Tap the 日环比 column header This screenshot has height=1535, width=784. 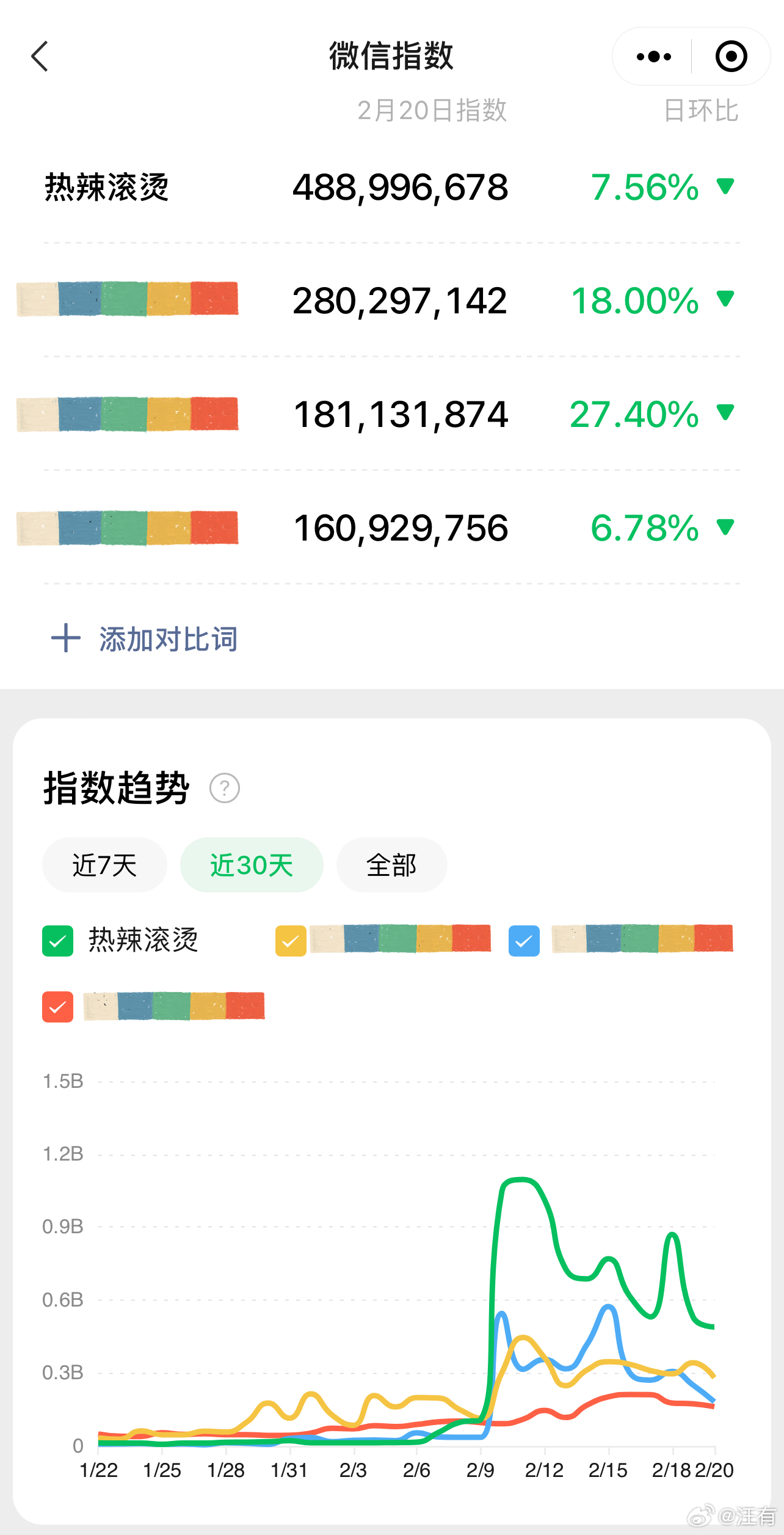tap(702, 111)
